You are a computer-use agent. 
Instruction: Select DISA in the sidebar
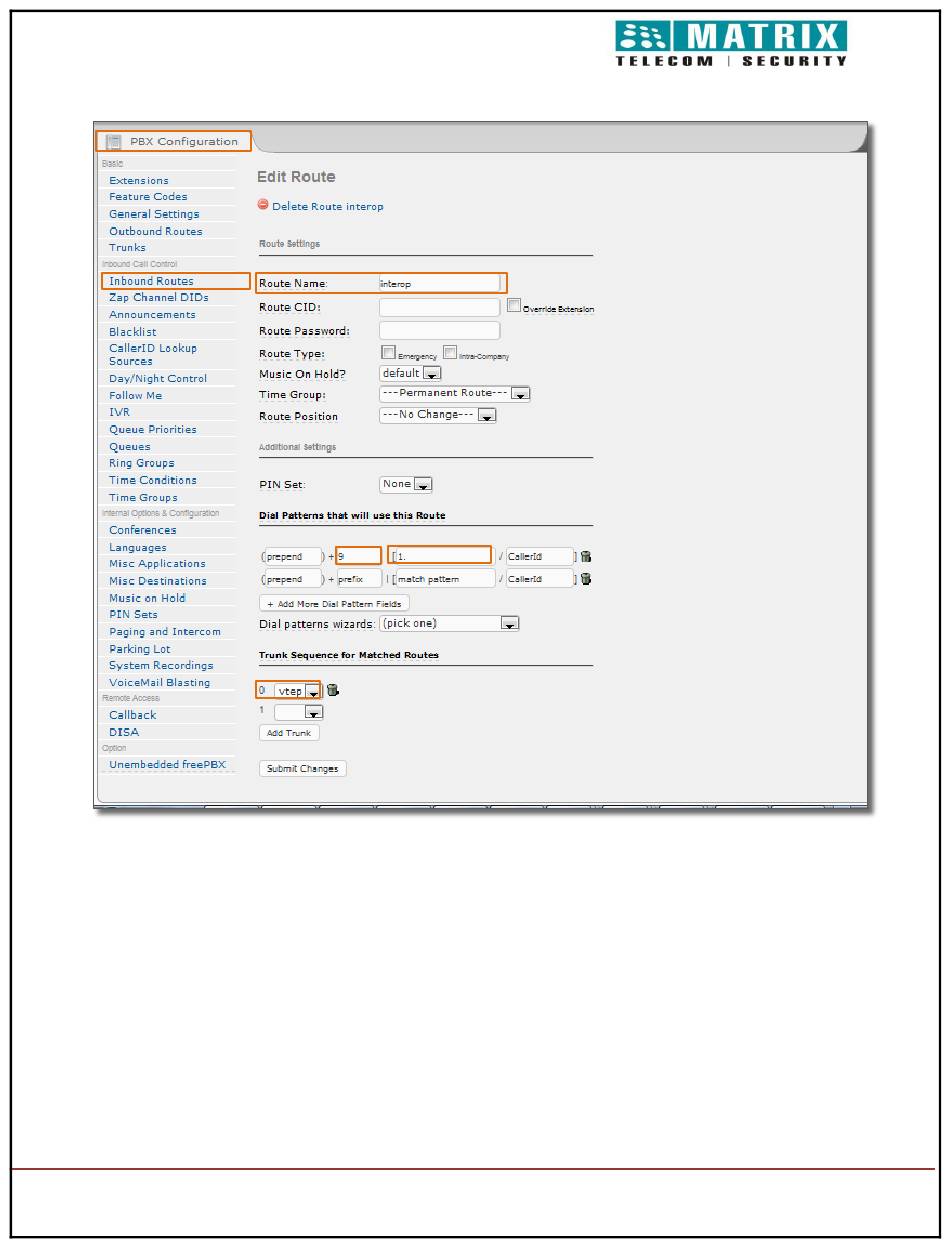tap(124, 733)
